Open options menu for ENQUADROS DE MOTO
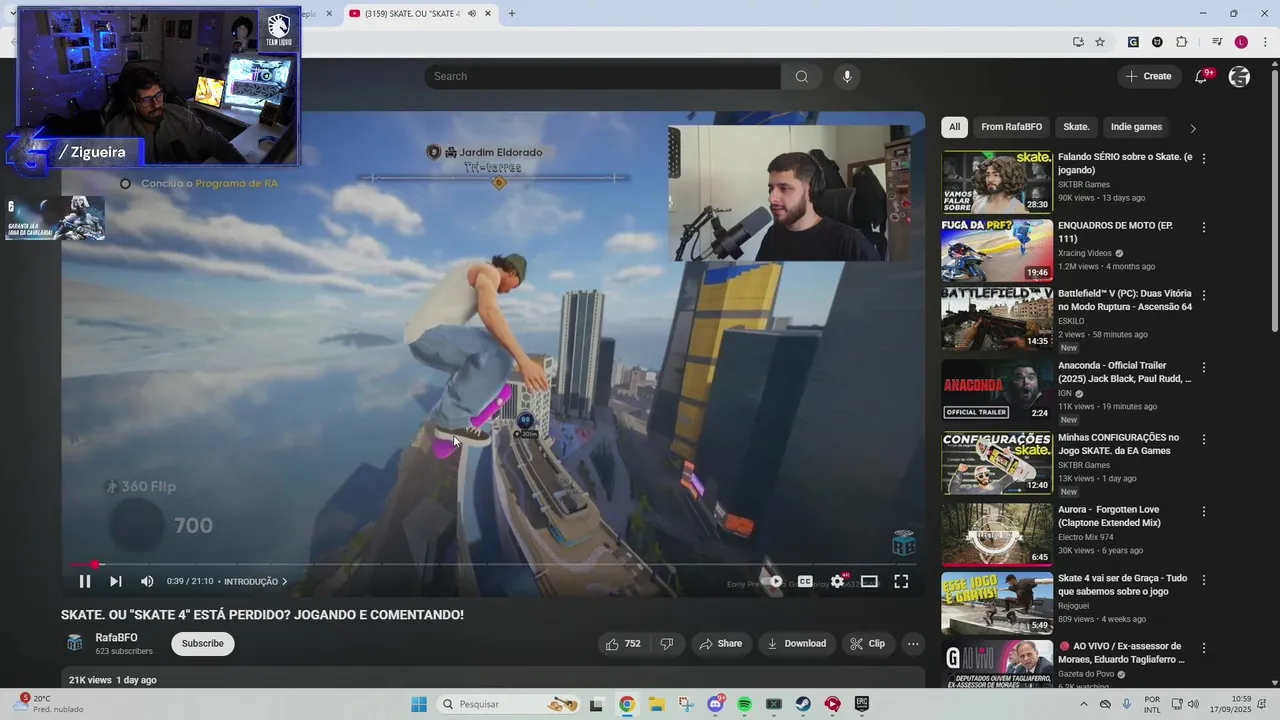Viewport: 1280px width, 720px height. (x=1204, y=228)
